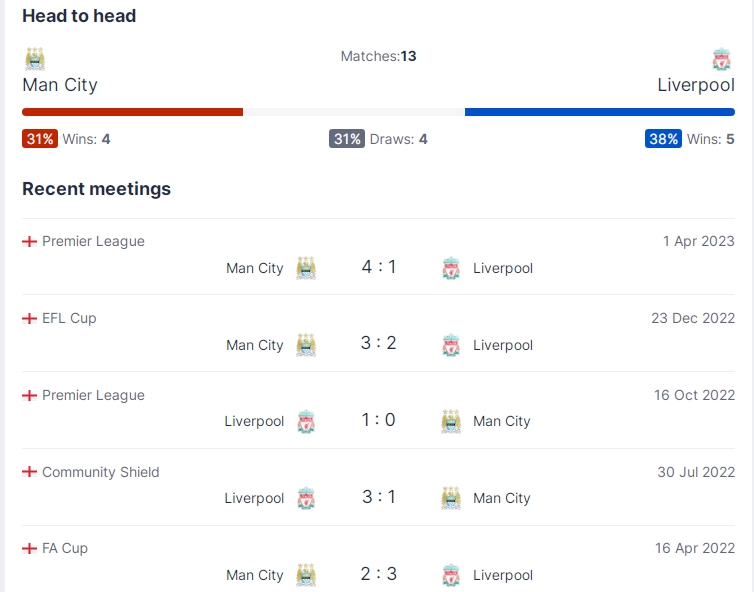This screenshot has height=592, width=754.
Task: Open the 3 : 2 EFL Cup score
Action: [x=379, y=343]
